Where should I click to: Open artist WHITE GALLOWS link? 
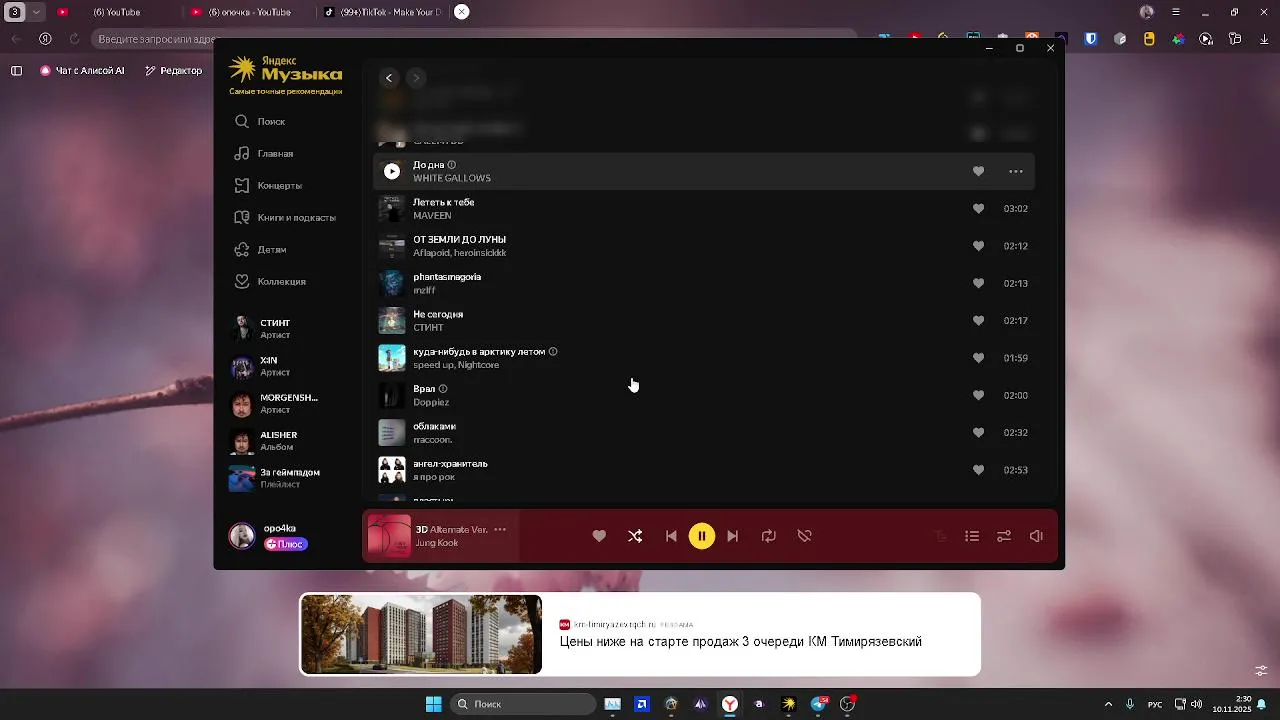[452, 178]
